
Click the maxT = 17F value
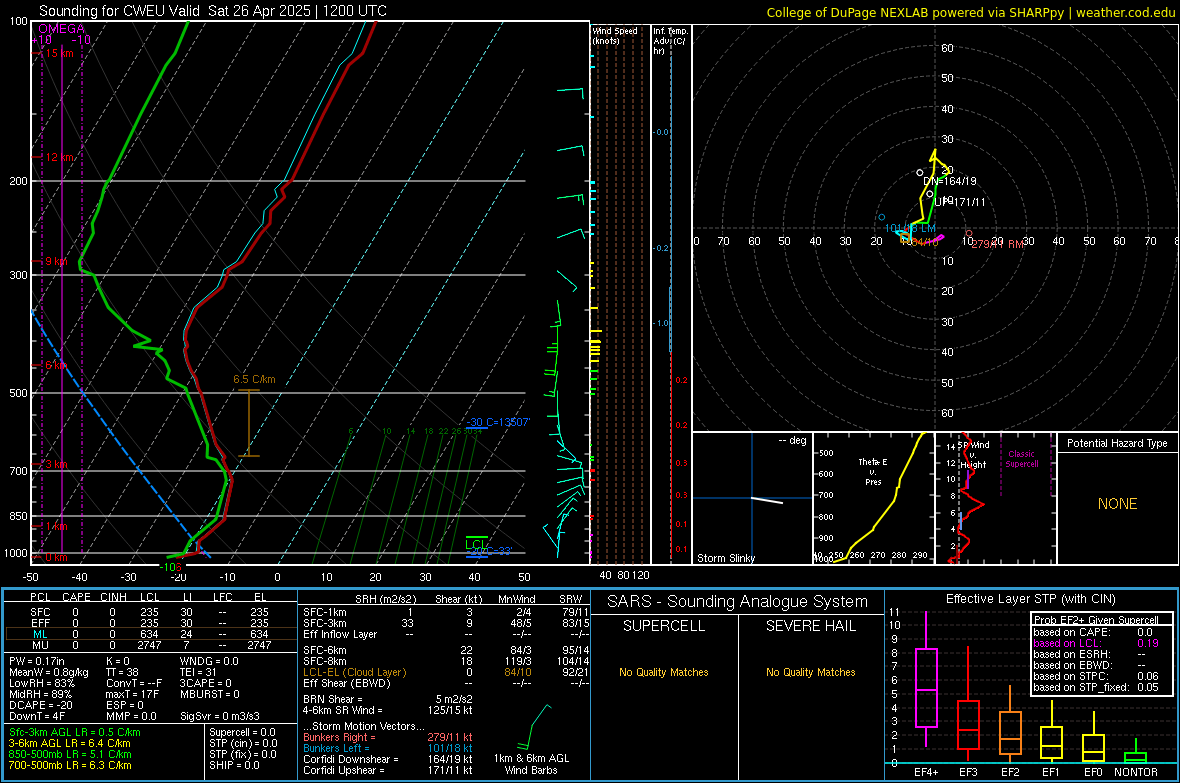point(132,694)
